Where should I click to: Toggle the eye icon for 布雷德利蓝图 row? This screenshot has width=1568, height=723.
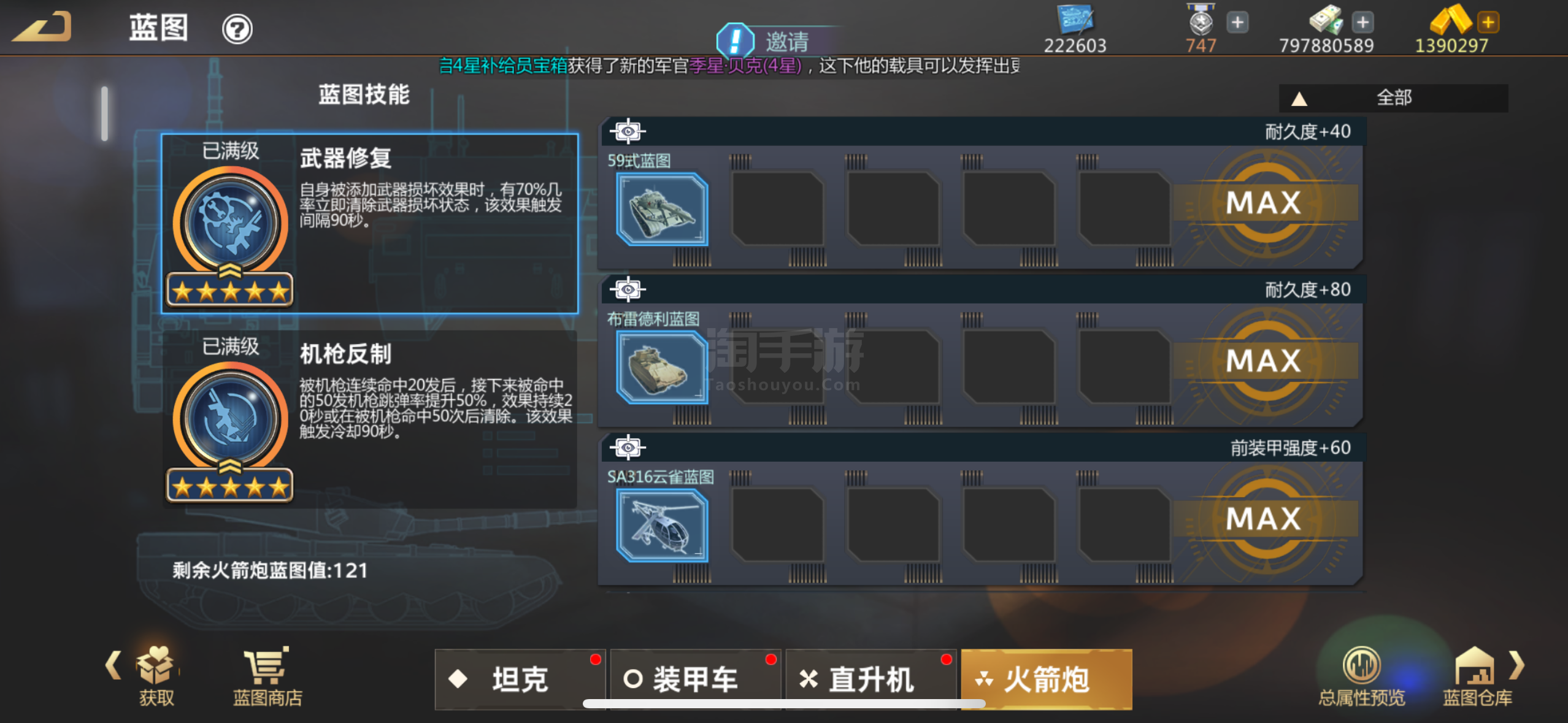[x=628, y=289]
